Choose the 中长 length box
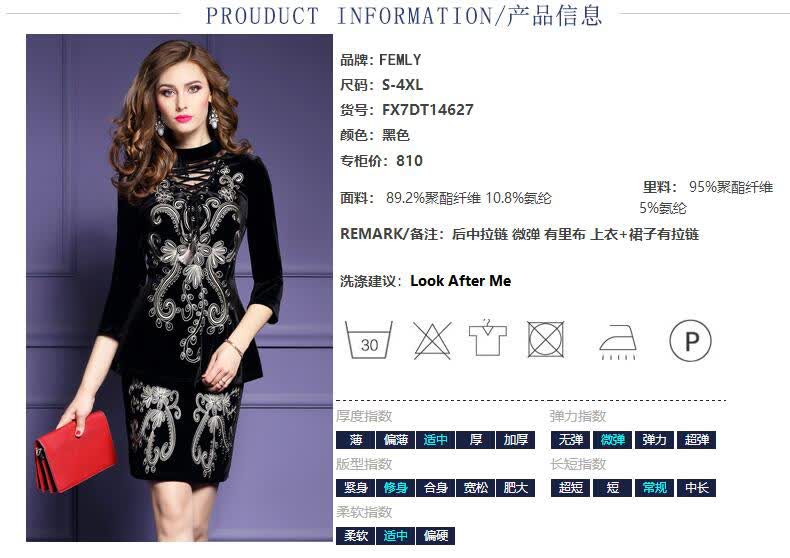This screenshot has height=558, width=790. click(696, 487)
